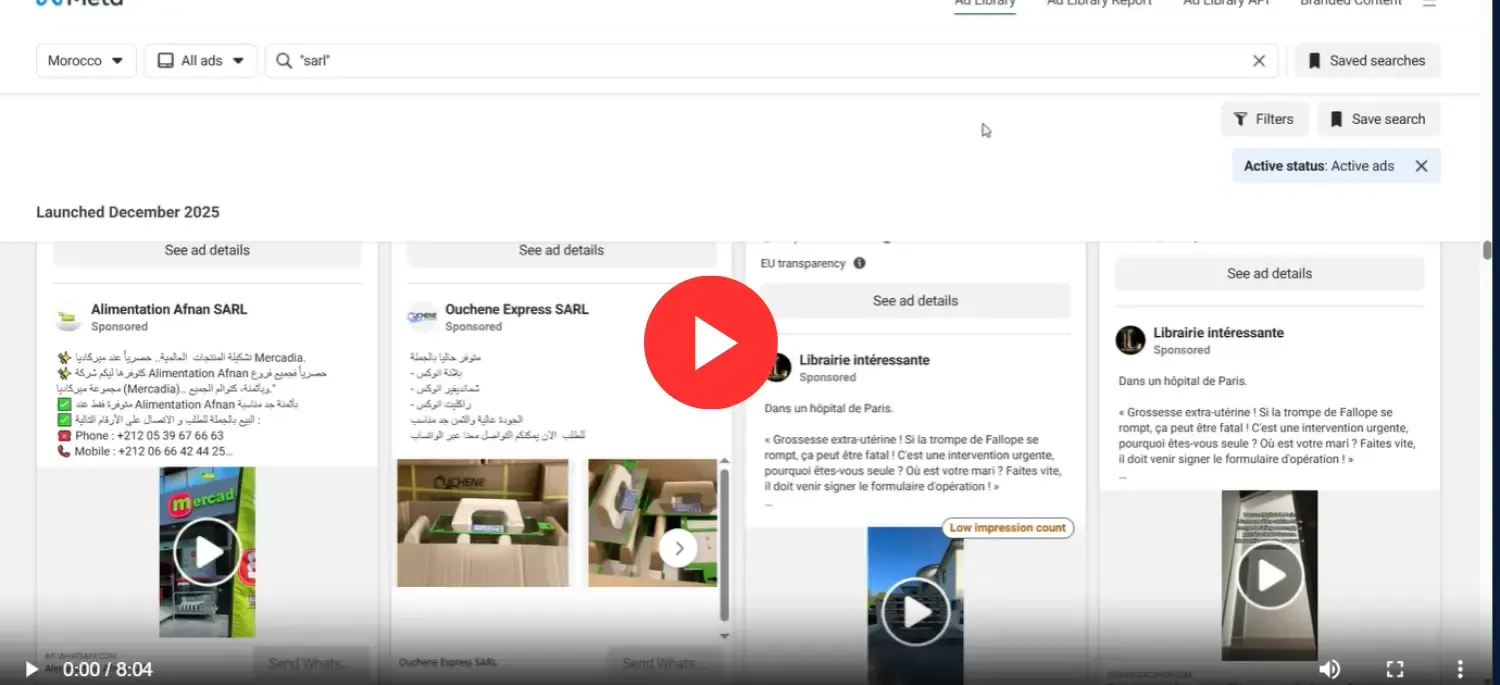See ad details above Ouchene Express SARL
Image resolution: width=1500 pixels, height=685 pixels.
(x=561, y=250)
